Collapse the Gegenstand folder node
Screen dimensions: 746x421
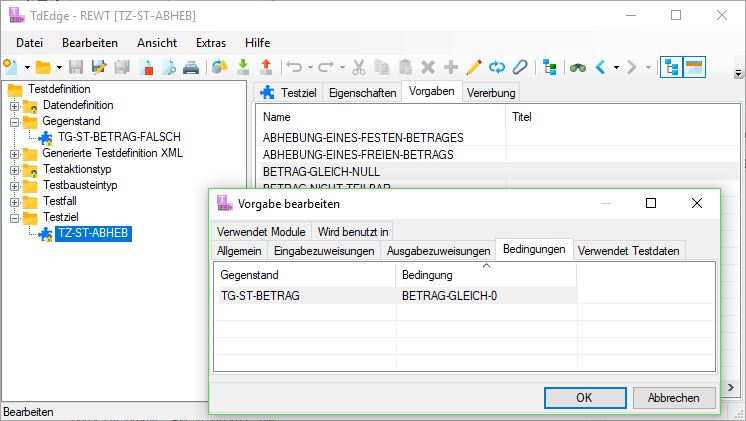15,121
